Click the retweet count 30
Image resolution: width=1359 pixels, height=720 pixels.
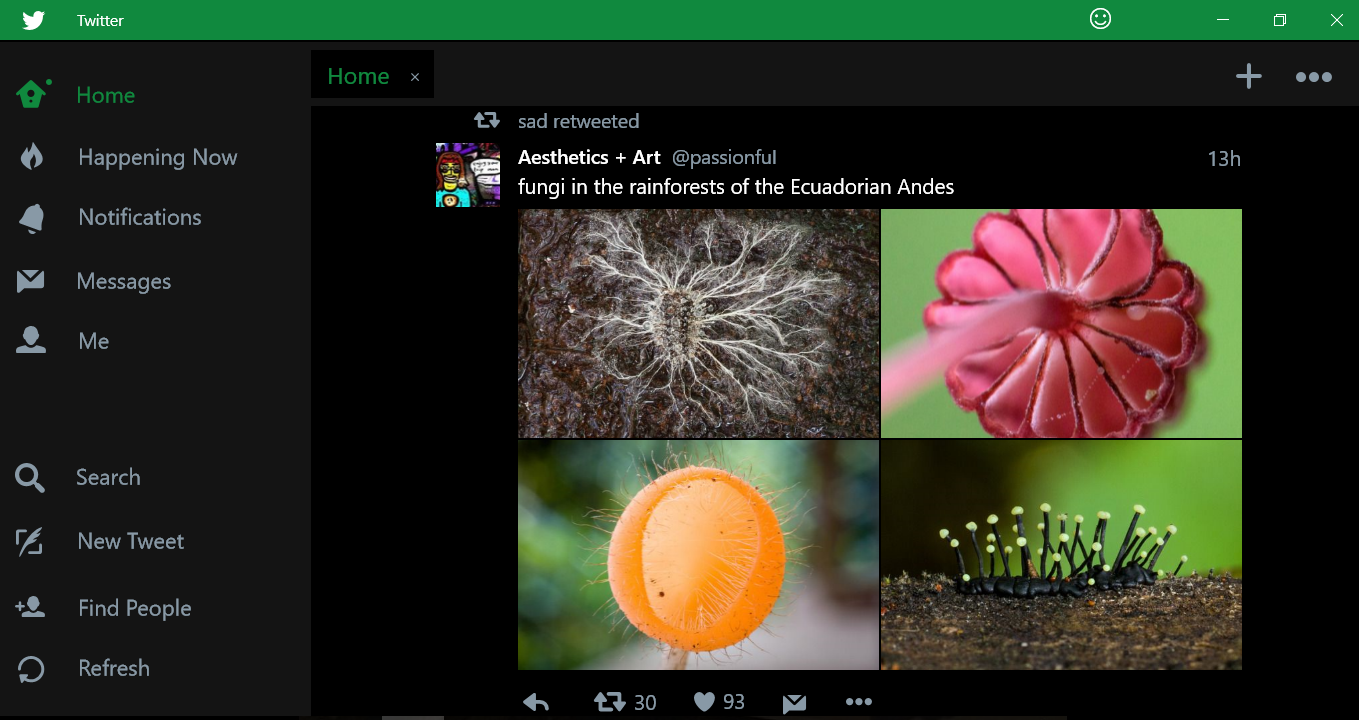[645, 703]
